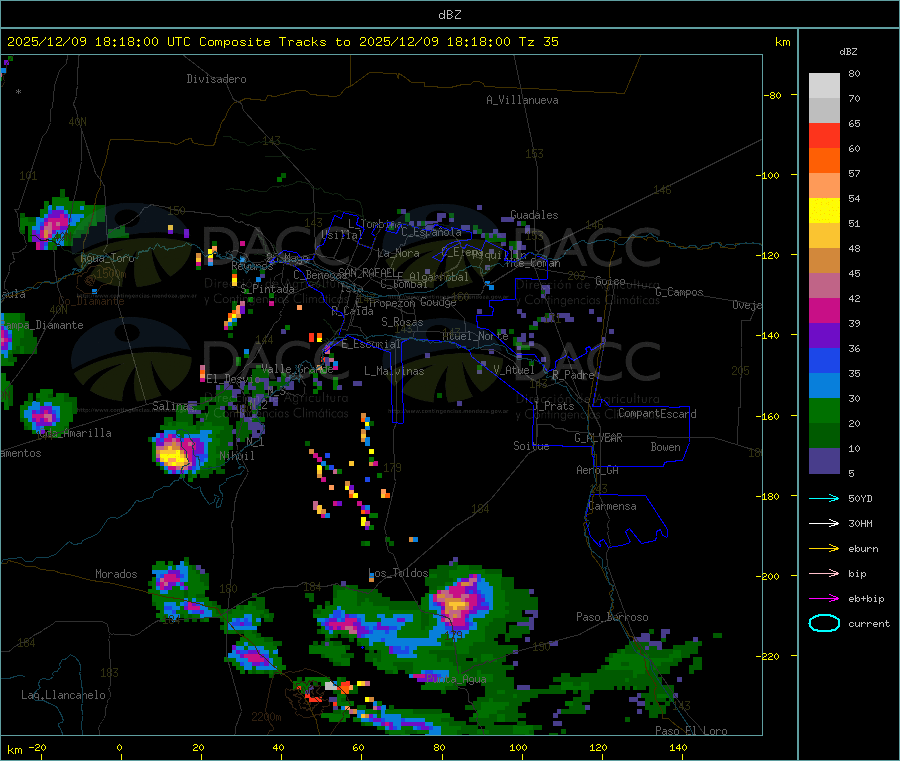
Task: Click the 'V_Atuel' map label
Action: point(514,370)
